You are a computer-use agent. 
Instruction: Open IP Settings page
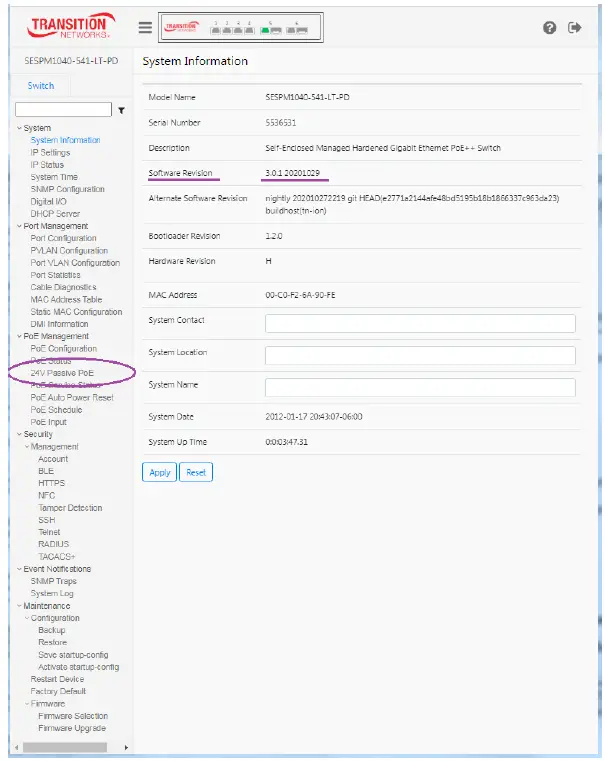pos(50,152)
